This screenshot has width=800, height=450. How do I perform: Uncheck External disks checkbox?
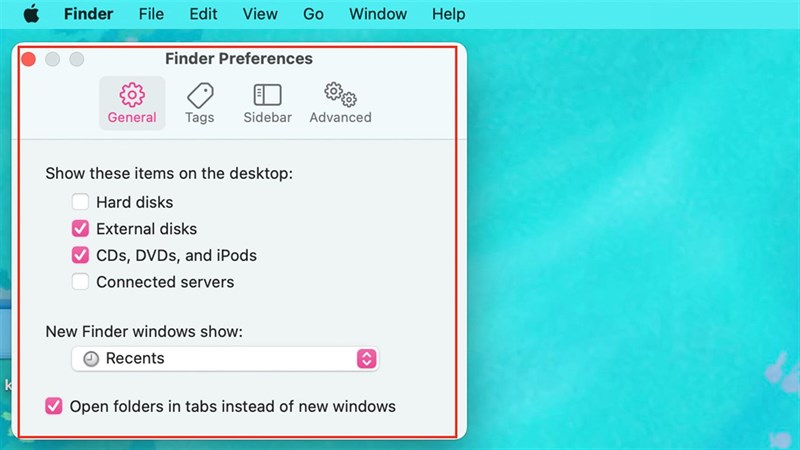(x=80, y=229)
